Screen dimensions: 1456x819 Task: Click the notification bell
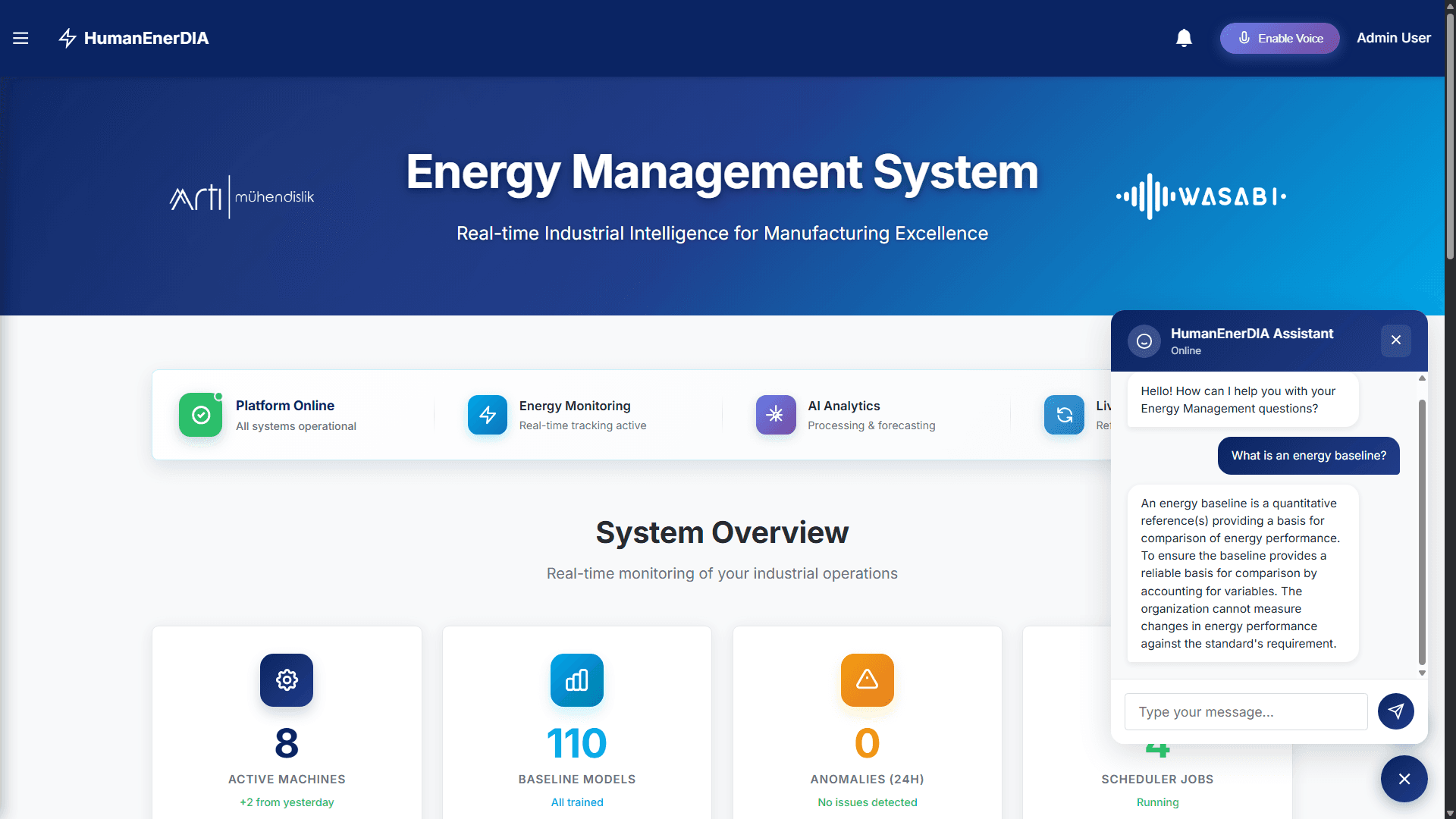tap(1184, 37)
